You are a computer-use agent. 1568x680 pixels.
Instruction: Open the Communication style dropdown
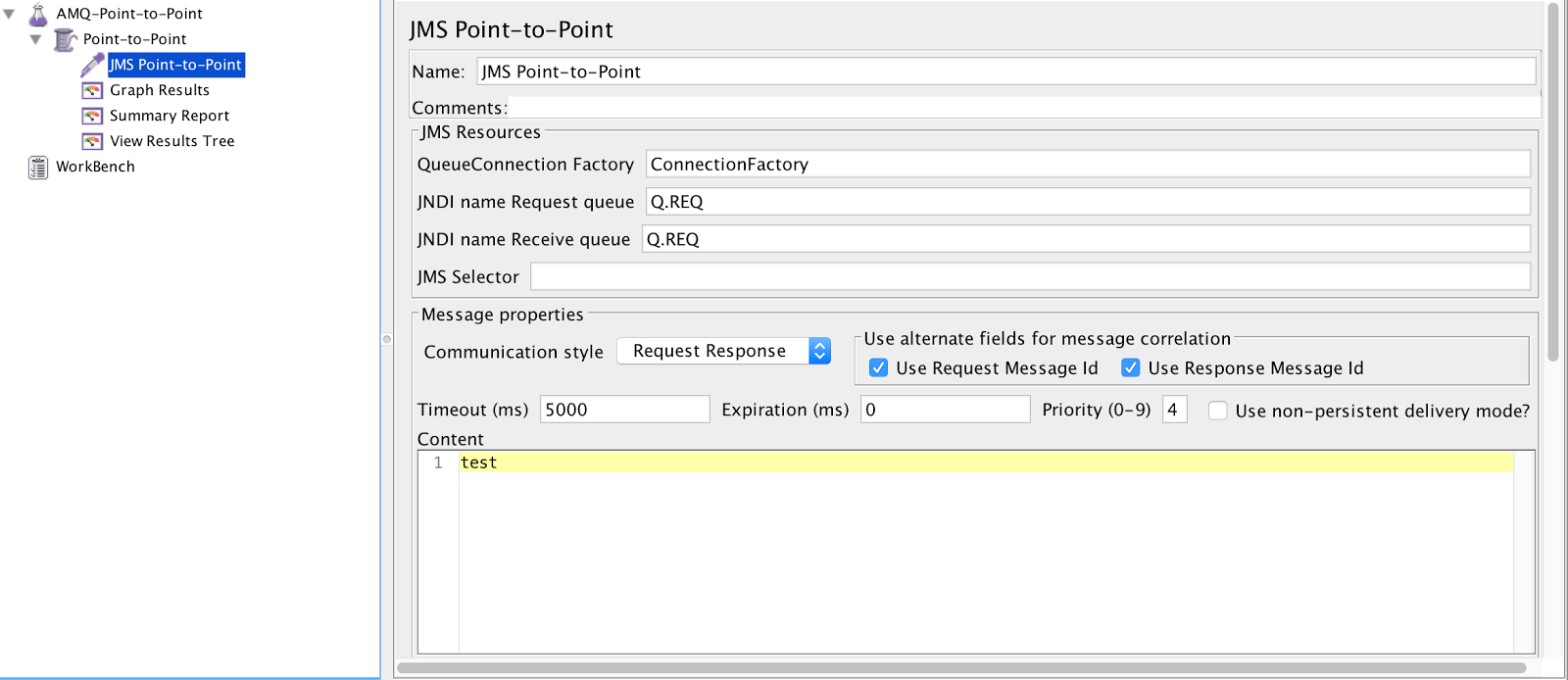tap(723, 351)
